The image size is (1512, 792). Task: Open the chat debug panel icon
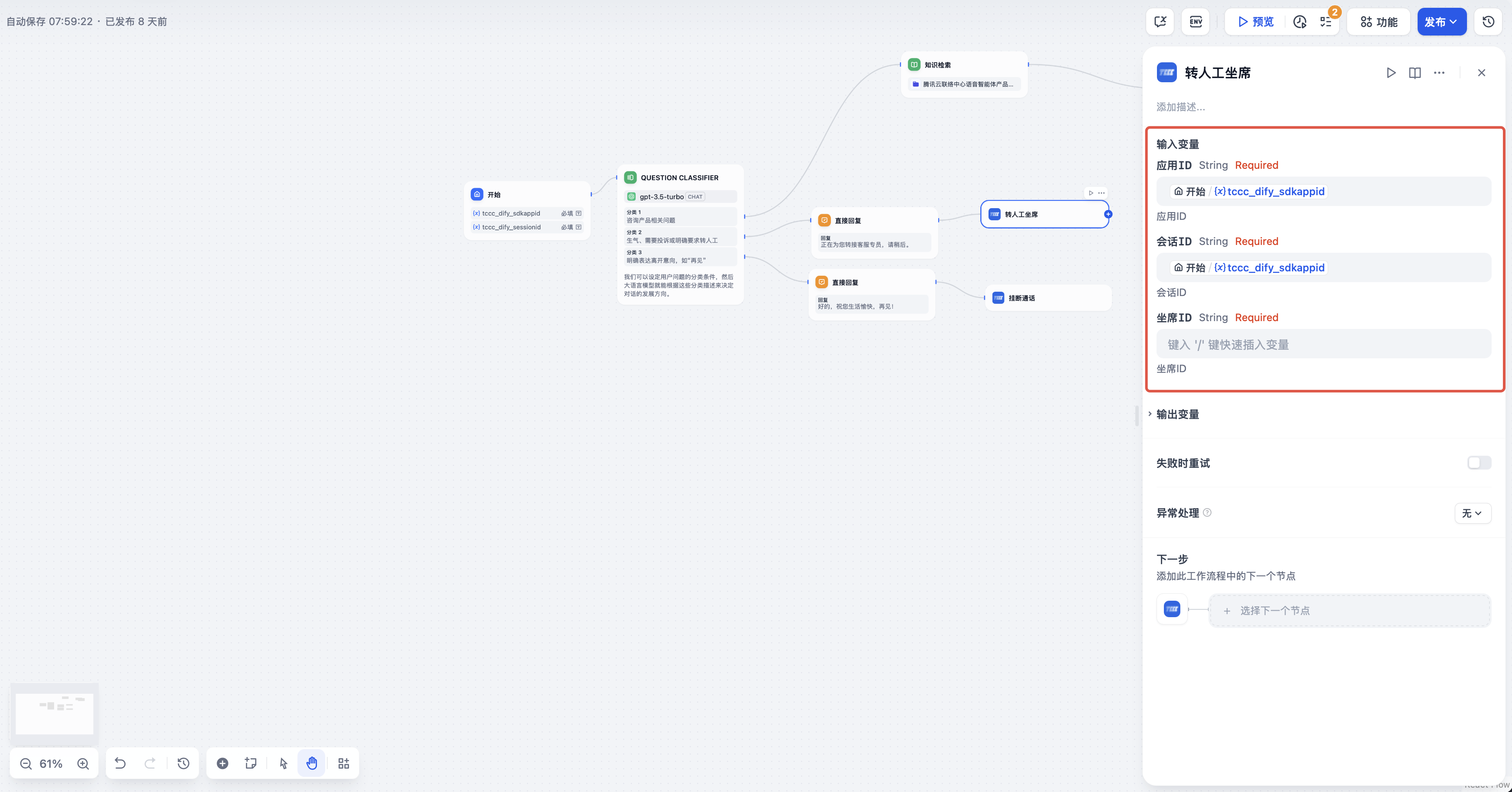point(1160,22)
